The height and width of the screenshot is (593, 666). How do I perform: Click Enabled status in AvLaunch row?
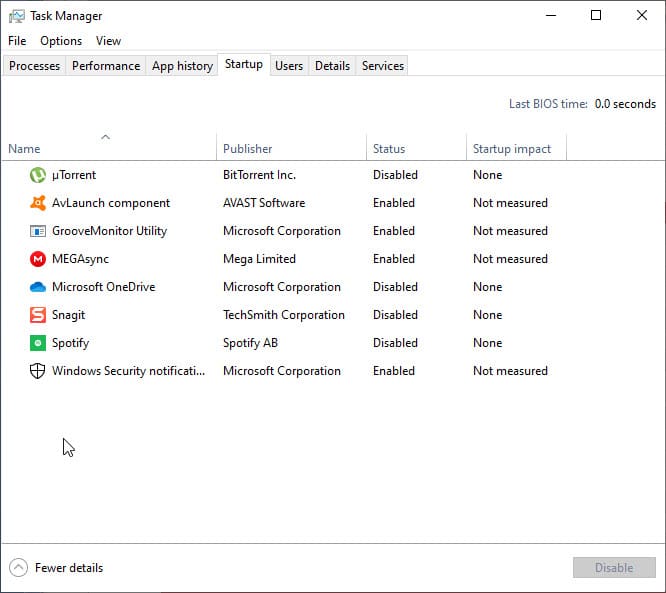click(394, 203)
